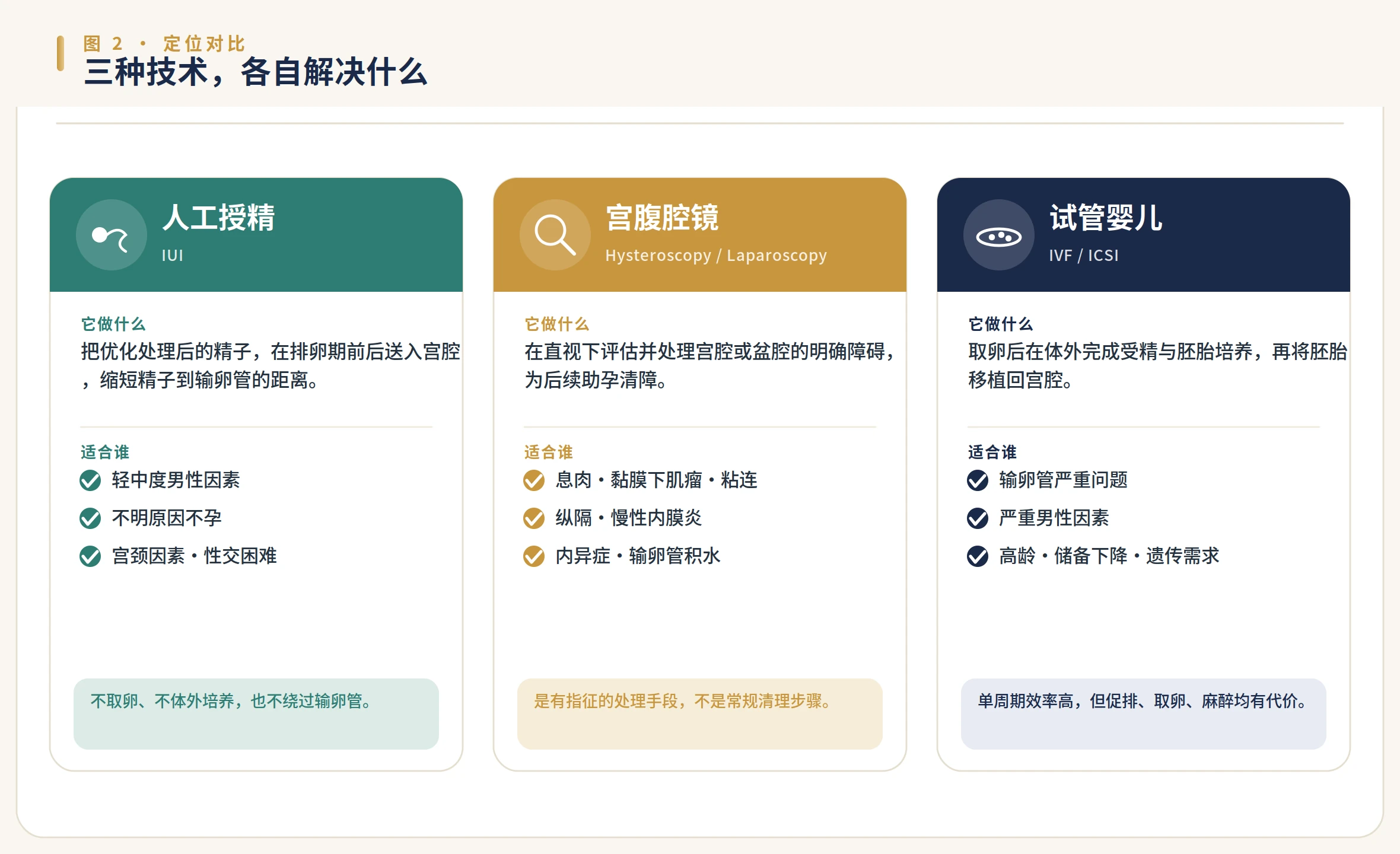Click the checkmark next to 宫颈因素・性交困难
The width and height of the screenshot is (1400, 854).
90,556
